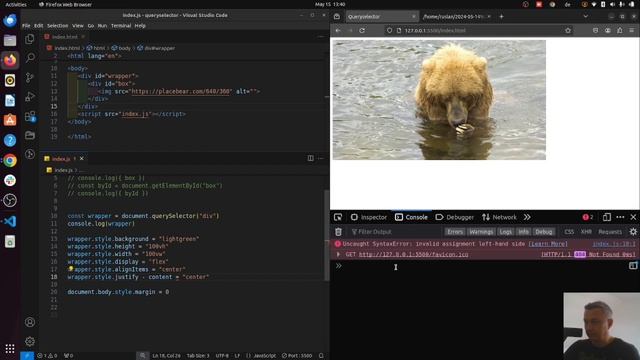Bookmark this page with the star icon

pos(568,30)
